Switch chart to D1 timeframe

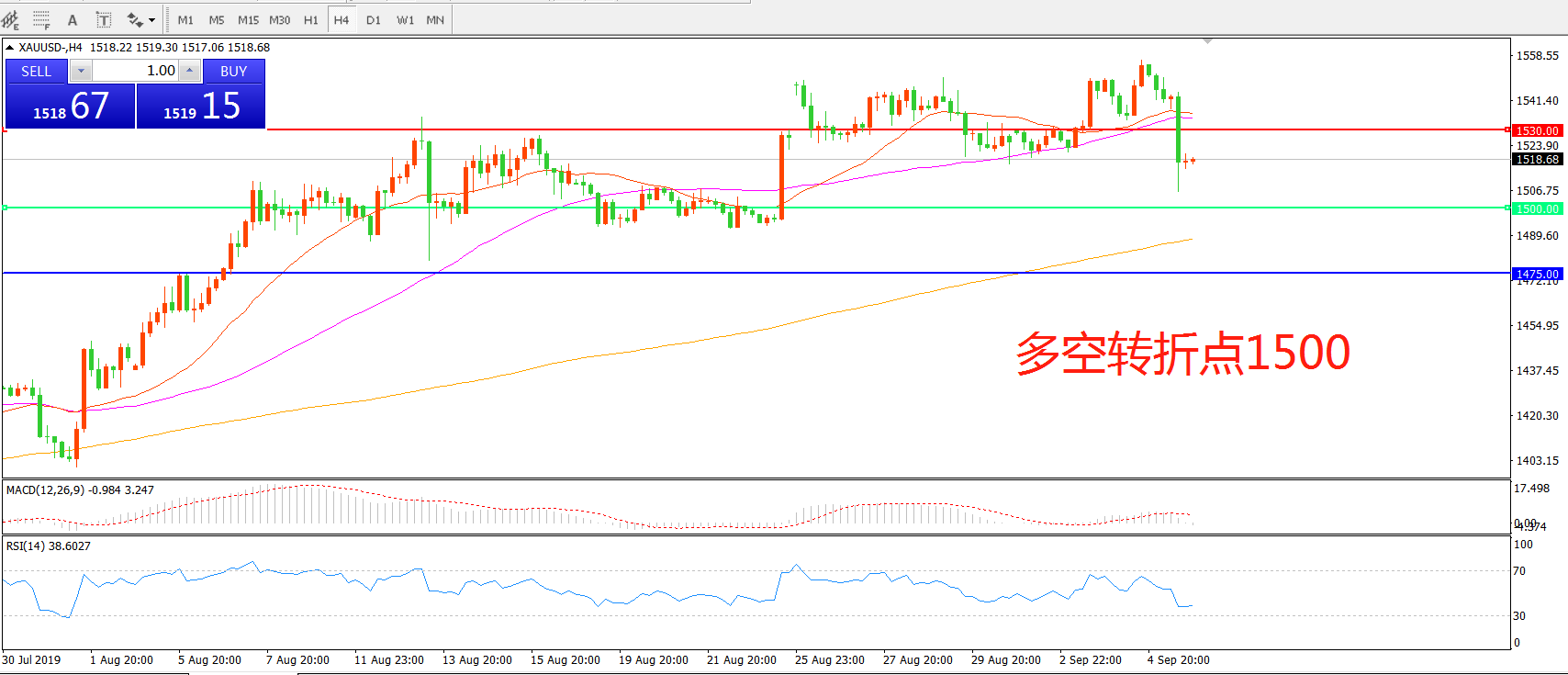coord(373,19)
